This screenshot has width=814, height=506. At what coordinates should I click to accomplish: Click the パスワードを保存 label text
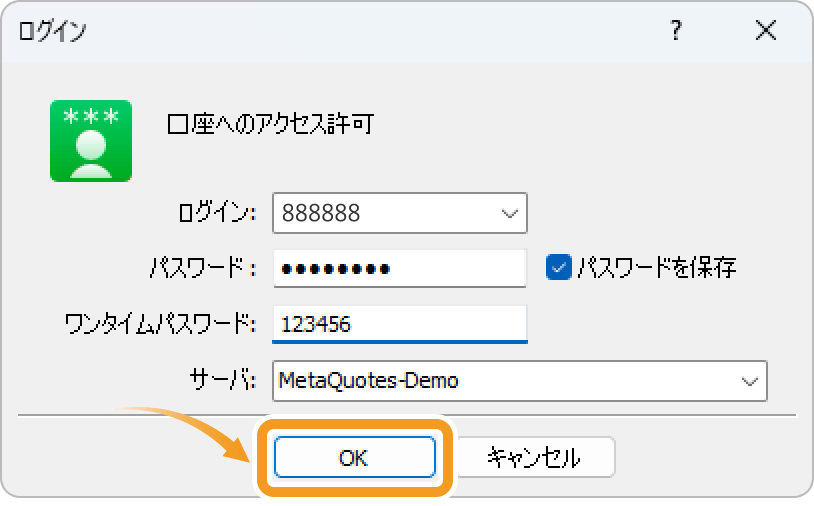(x=657, y=268)
